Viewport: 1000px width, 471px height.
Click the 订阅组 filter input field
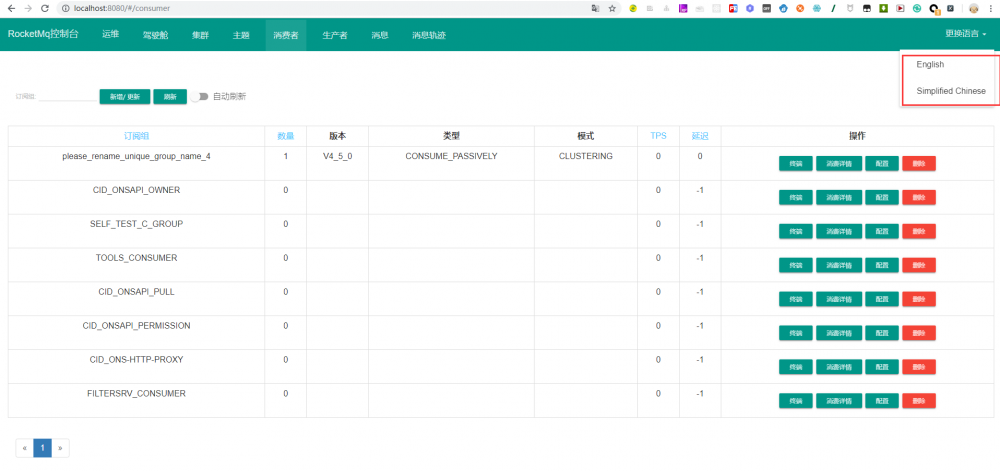click(67, 97)
